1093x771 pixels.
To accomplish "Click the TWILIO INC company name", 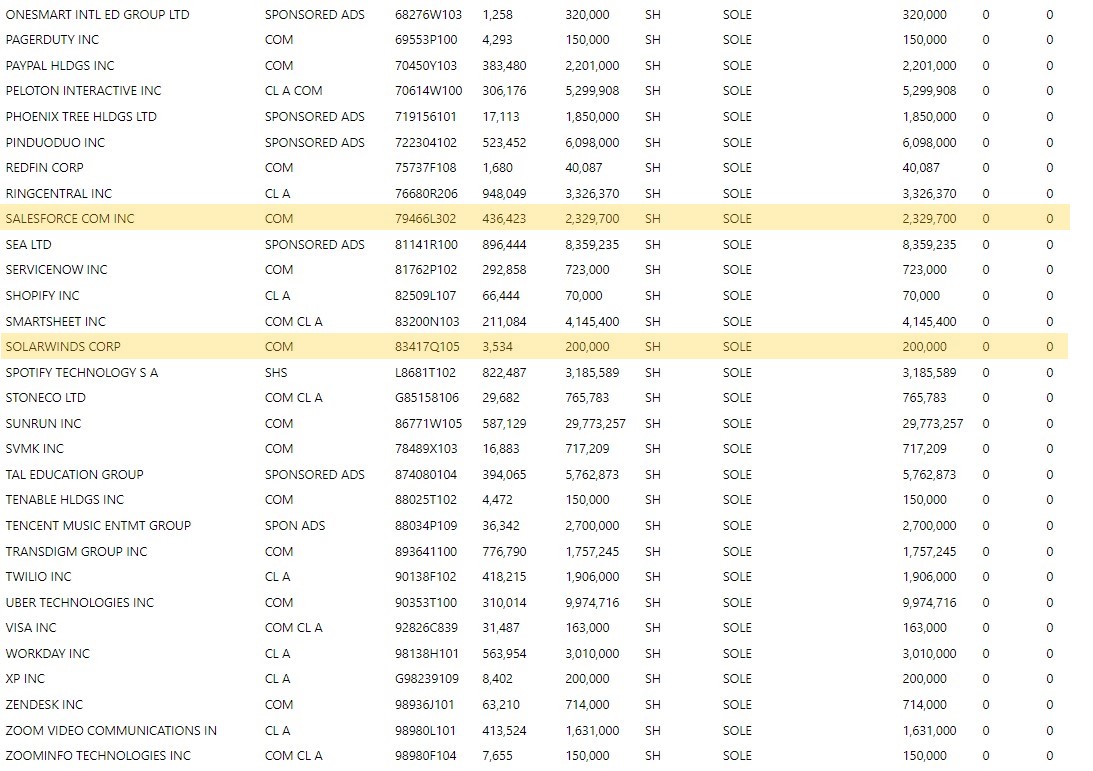I will 39,577.
